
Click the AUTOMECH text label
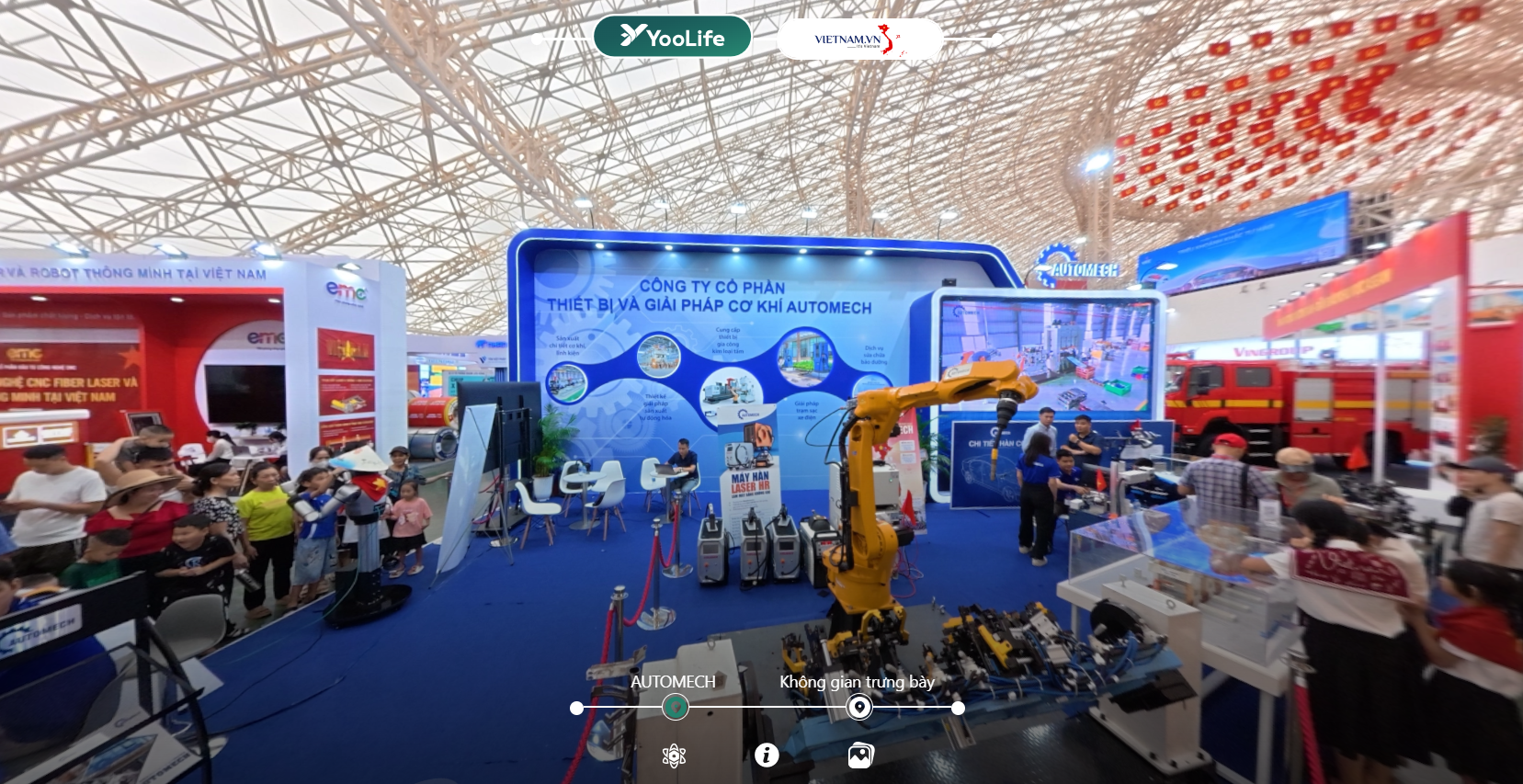[673, 682]
